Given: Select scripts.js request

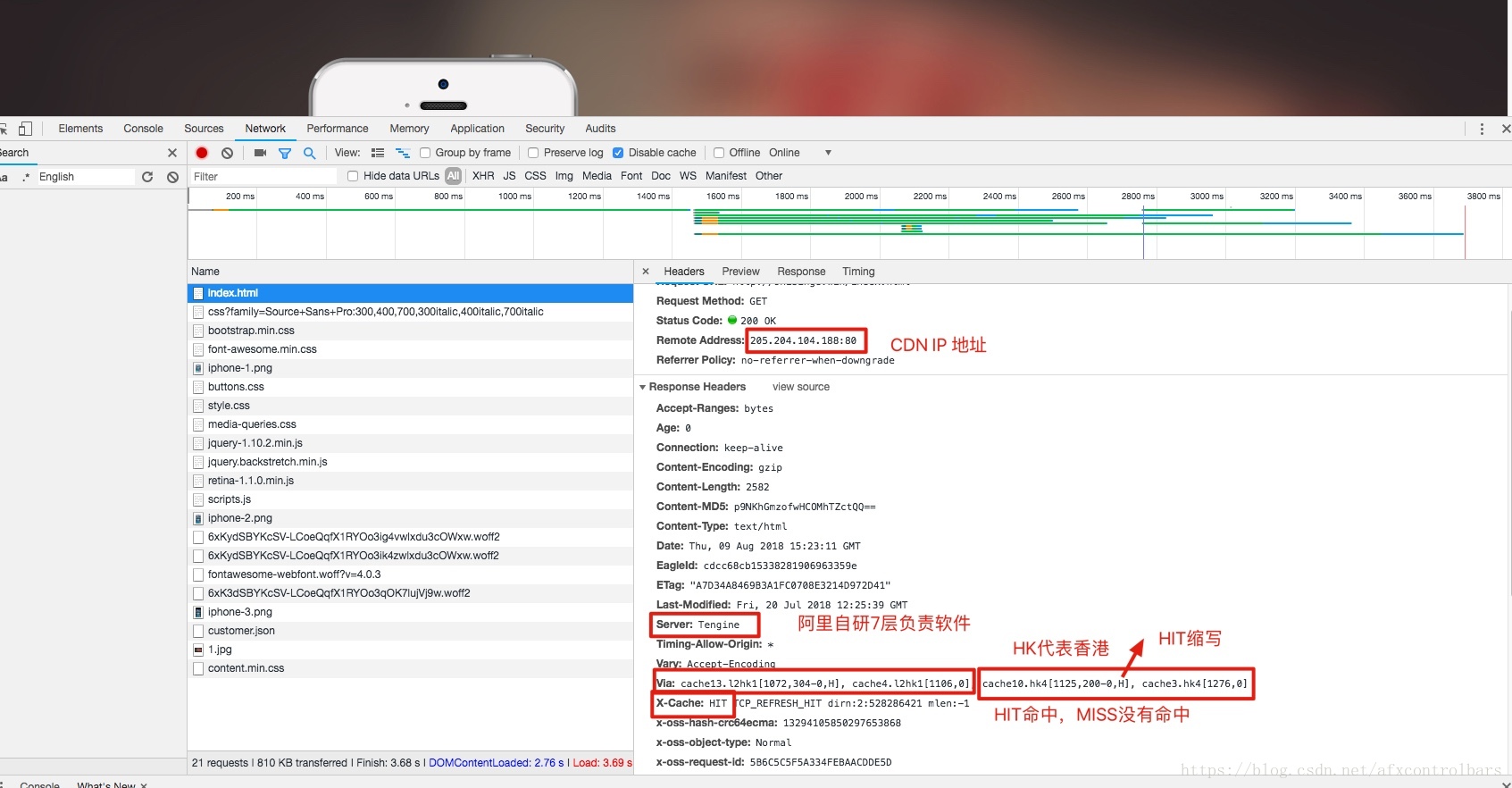Looking at the screenshot, I should coord(411,499).
